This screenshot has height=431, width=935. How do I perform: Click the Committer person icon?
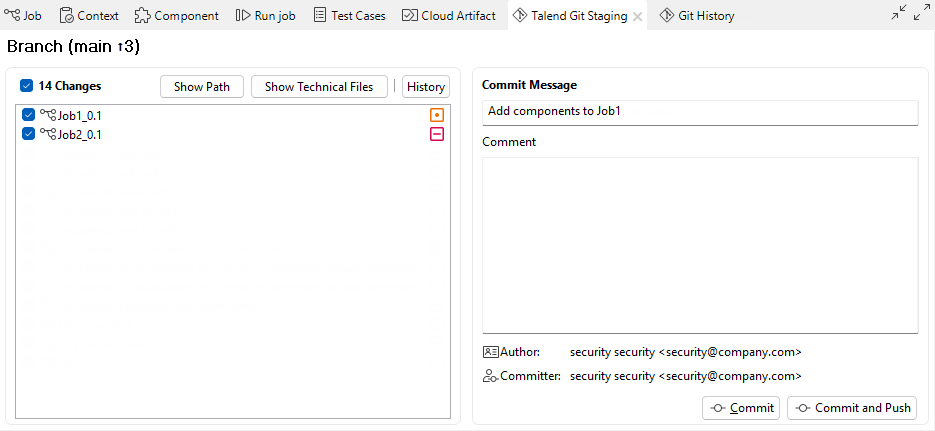coord(490,376)
